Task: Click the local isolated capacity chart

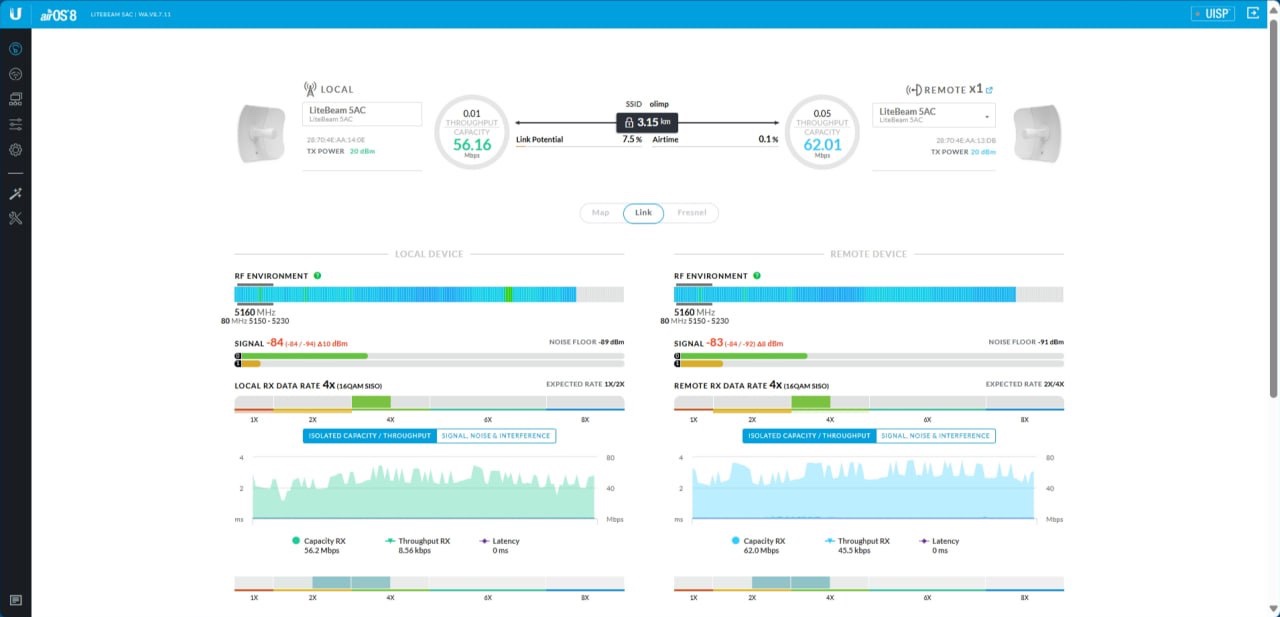Action: click(424, 489)
